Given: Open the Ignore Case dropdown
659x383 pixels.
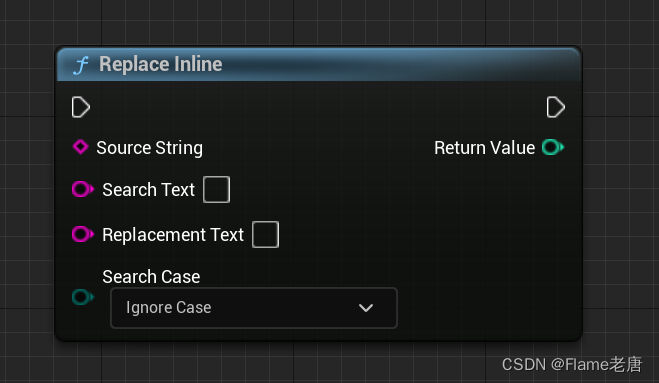Looking at the screenshot, I should click(x=254, y=308).
